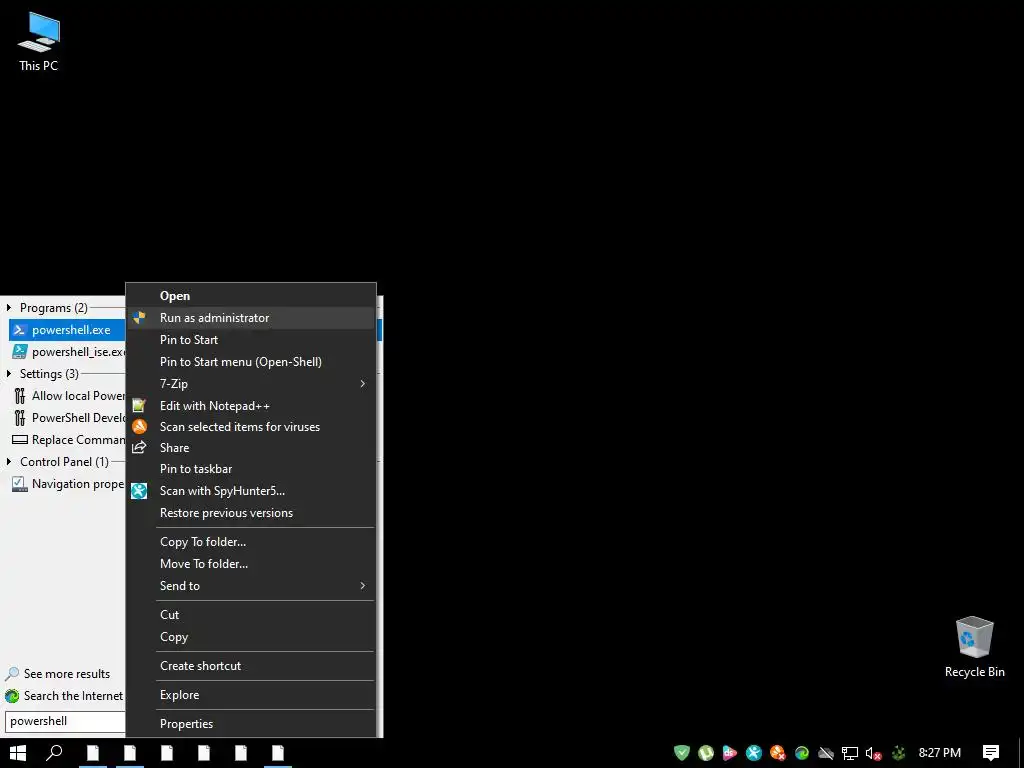Screen dimensions: 1024x768
Task: Click the muted volume tray icon
Action: (874, 753)
